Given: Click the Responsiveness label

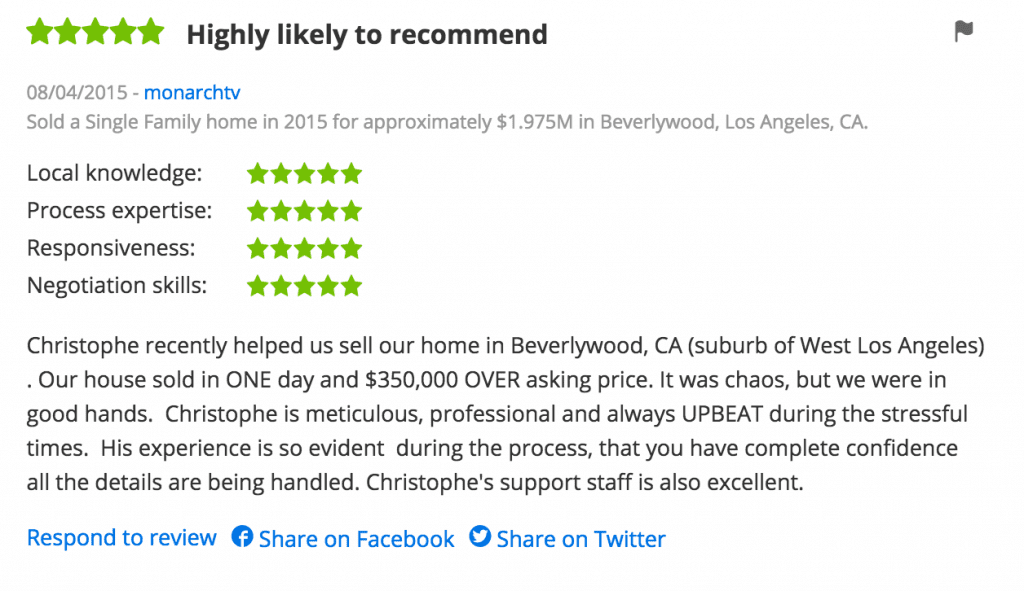Looking at the screenshot, I should pos(110,248).
